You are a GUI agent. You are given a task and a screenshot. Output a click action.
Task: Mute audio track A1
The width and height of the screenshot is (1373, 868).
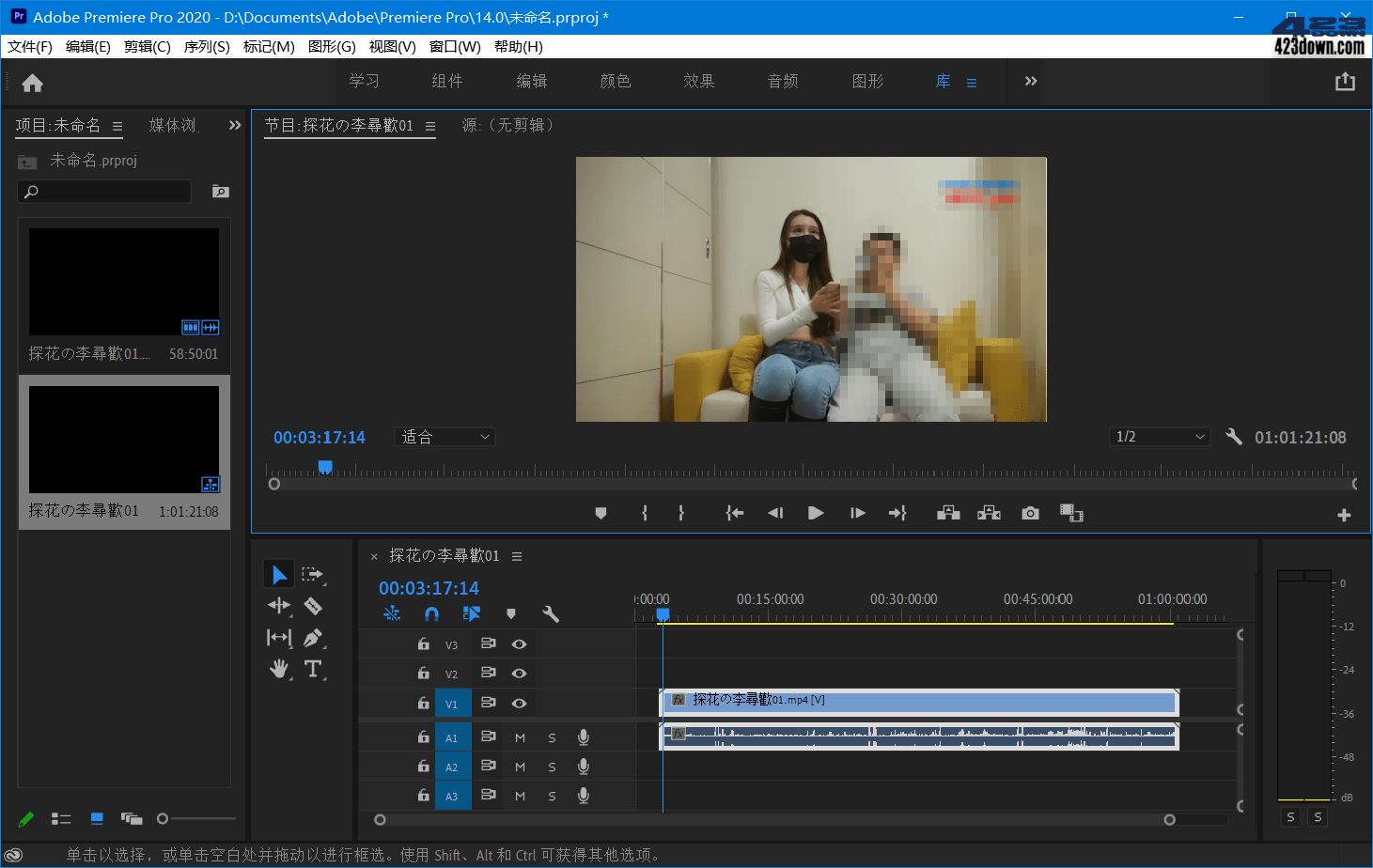520,737
